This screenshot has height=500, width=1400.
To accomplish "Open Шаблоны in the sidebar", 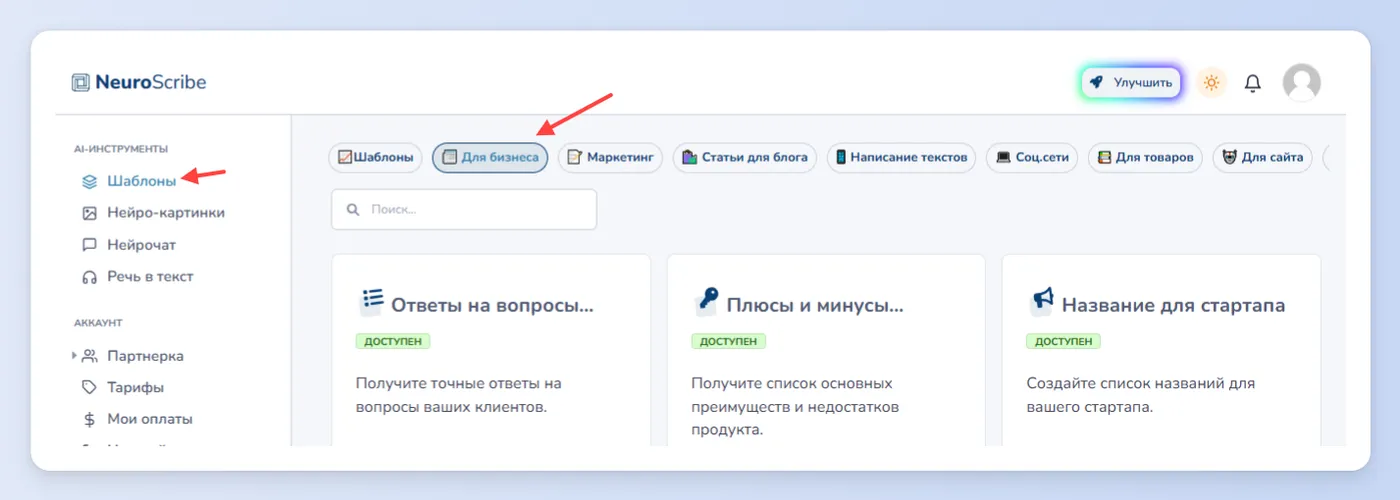I will pos(141,181).
